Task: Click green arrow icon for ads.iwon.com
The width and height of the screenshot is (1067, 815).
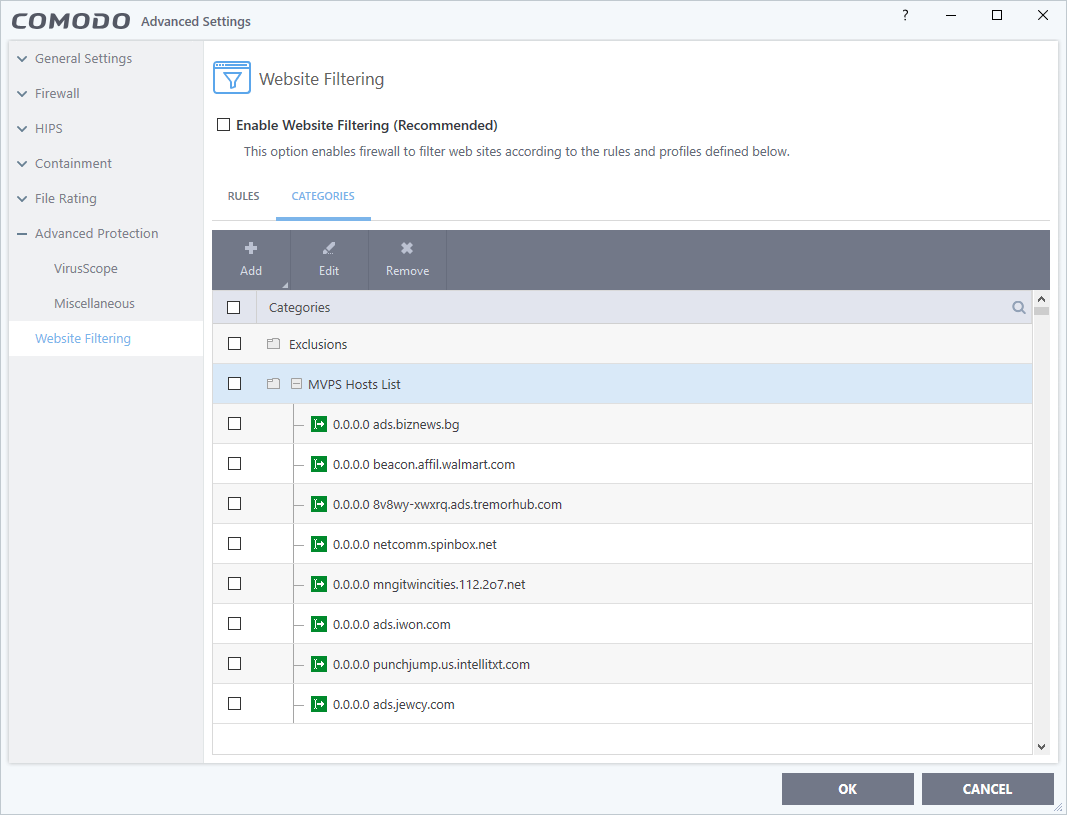Action: click(x=319, y=624)
